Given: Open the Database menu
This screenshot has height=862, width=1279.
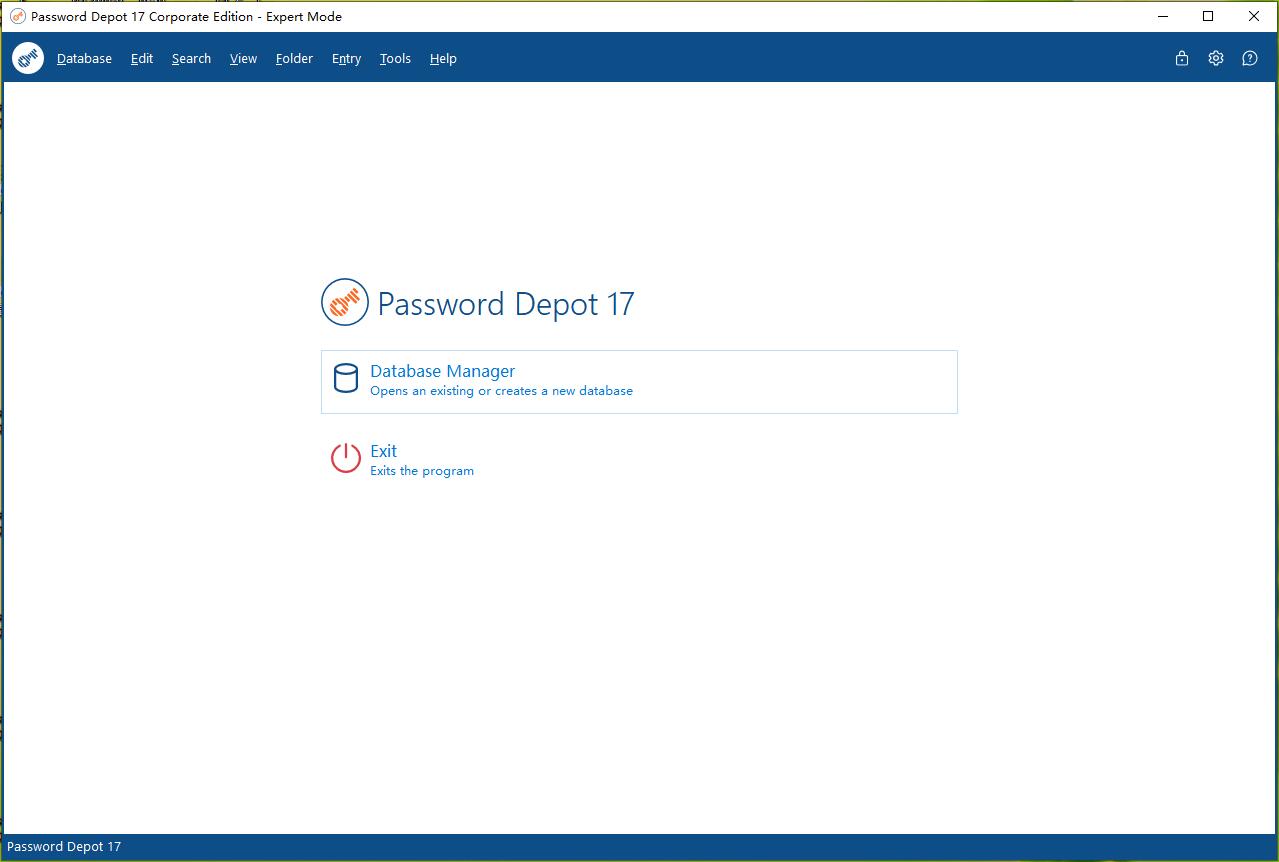Looking at the screenshot, I should pos(84,58).
